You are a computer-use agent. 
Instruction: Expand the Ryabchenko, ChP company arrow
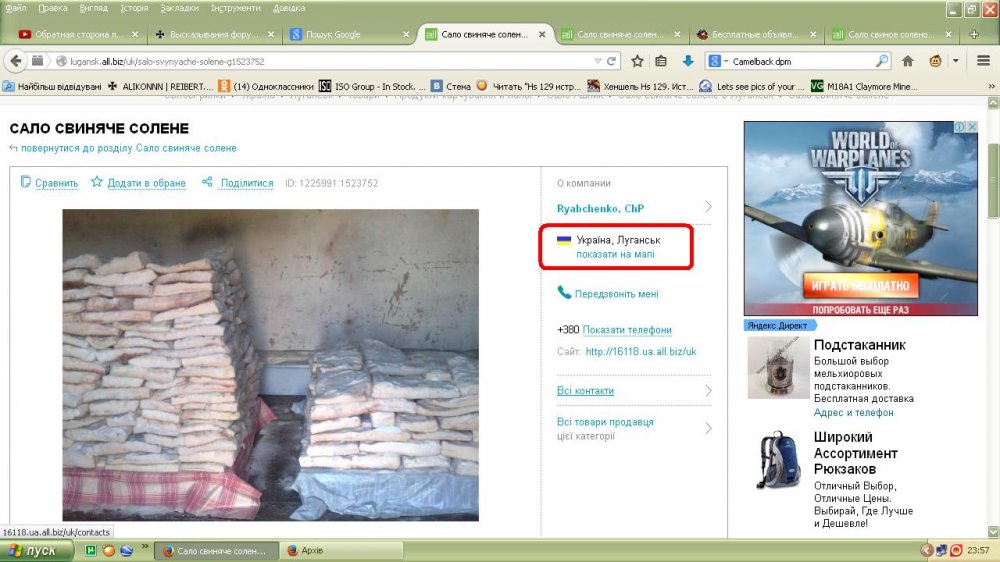click(709, 207)
